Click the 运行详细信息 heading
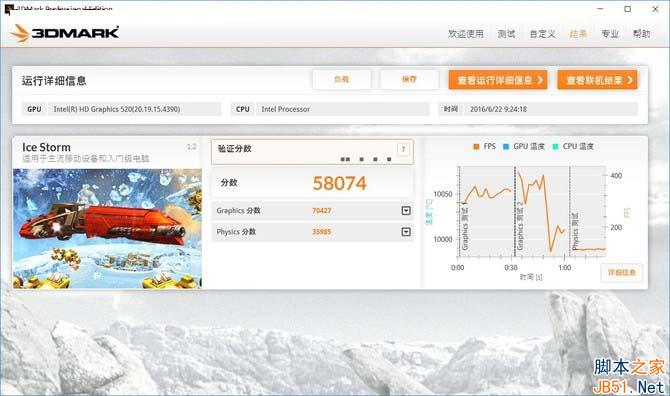670x396 pixels. click(x=54, y=81)
